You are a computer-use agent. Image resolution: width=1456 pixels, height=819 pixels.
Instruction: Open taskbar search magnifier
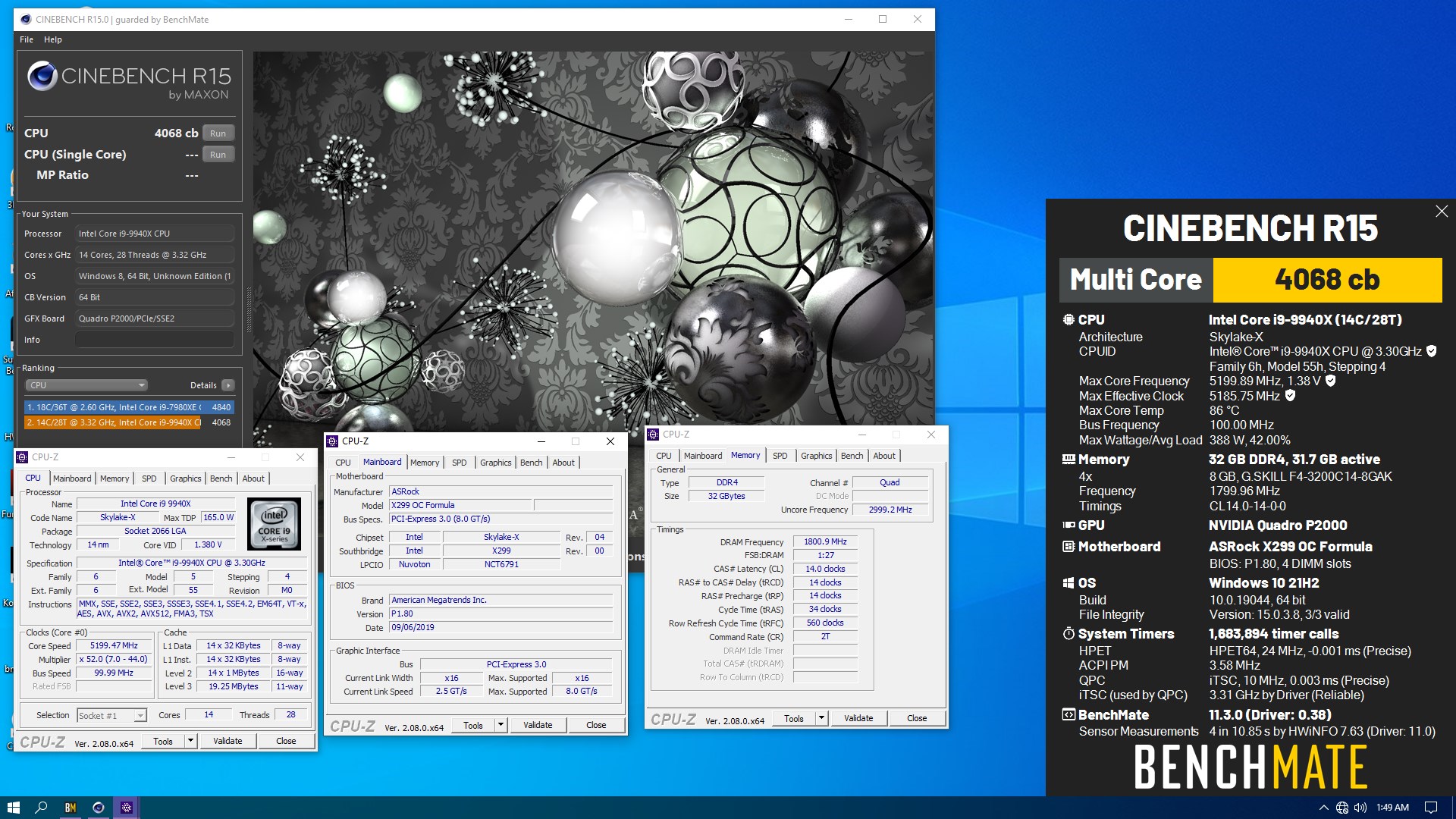[42, 808]
